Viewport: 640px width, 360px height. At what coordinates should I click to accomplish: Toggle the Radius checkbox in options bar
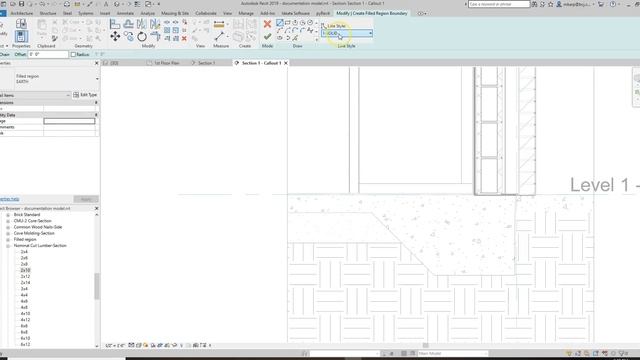pyautogui.click(x=73, y=54)
